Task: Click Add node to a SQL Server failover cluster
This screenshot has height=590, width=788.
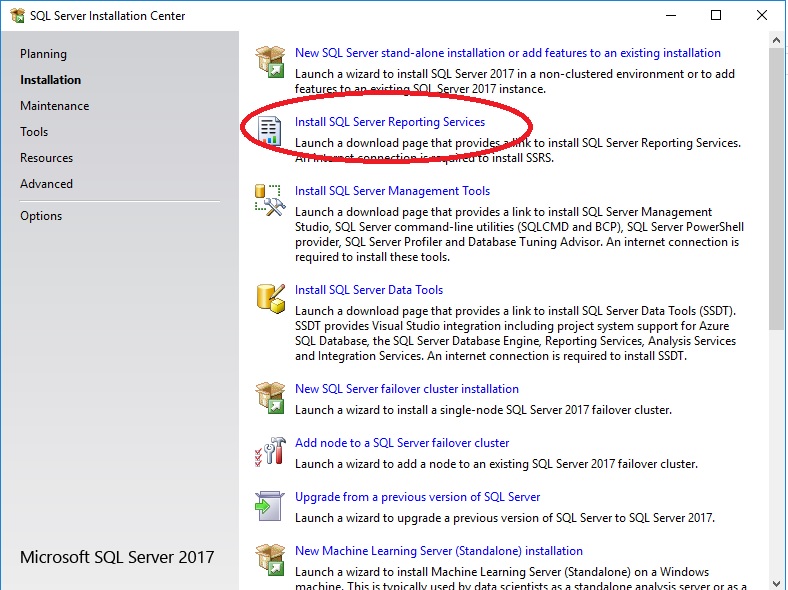Action: [x=402, y=443]
